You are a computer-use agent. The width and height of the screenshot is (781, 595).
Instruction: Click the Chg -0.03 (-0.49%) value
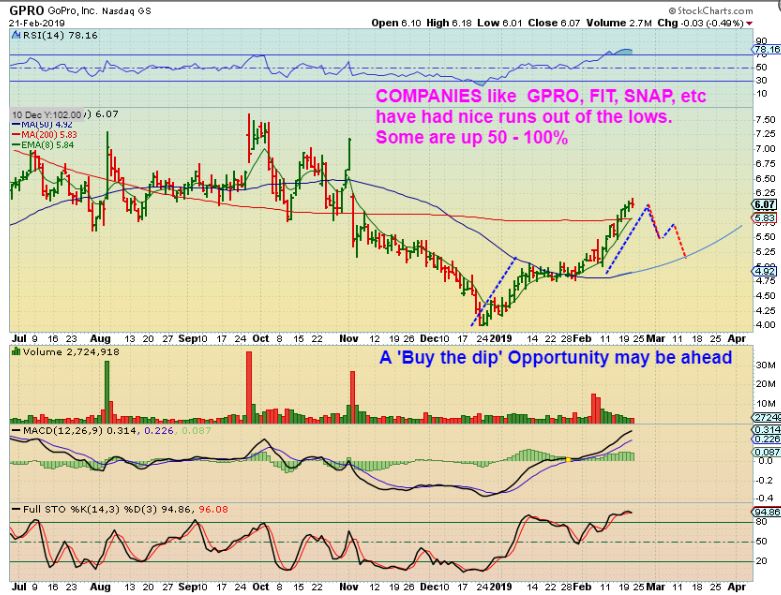pyautogui.click(x=700, y=23)
